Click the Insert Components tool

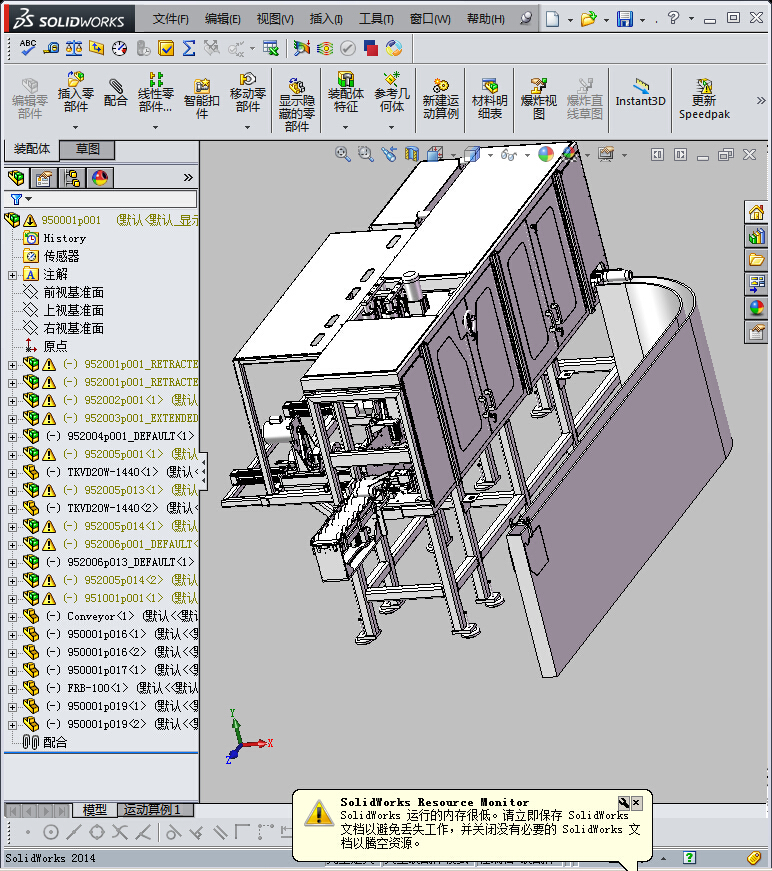tap(76, 93)
